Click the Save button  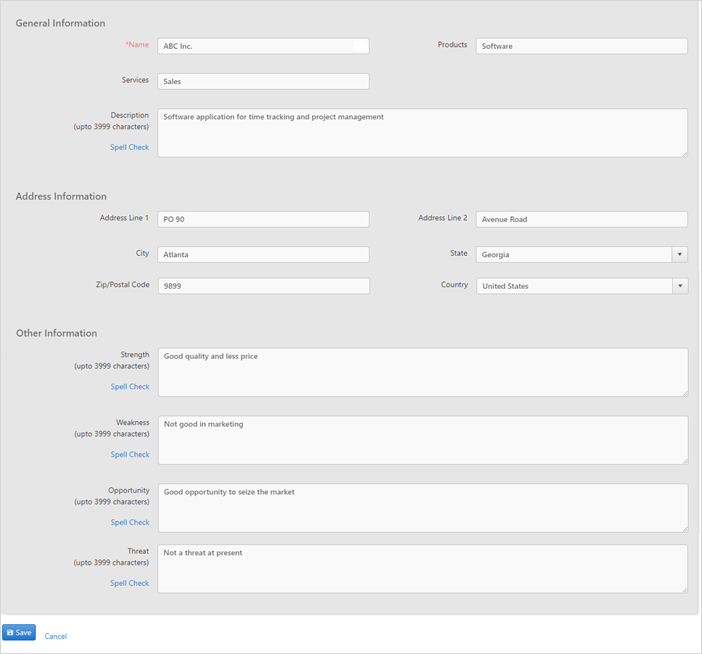pos(19,632)
